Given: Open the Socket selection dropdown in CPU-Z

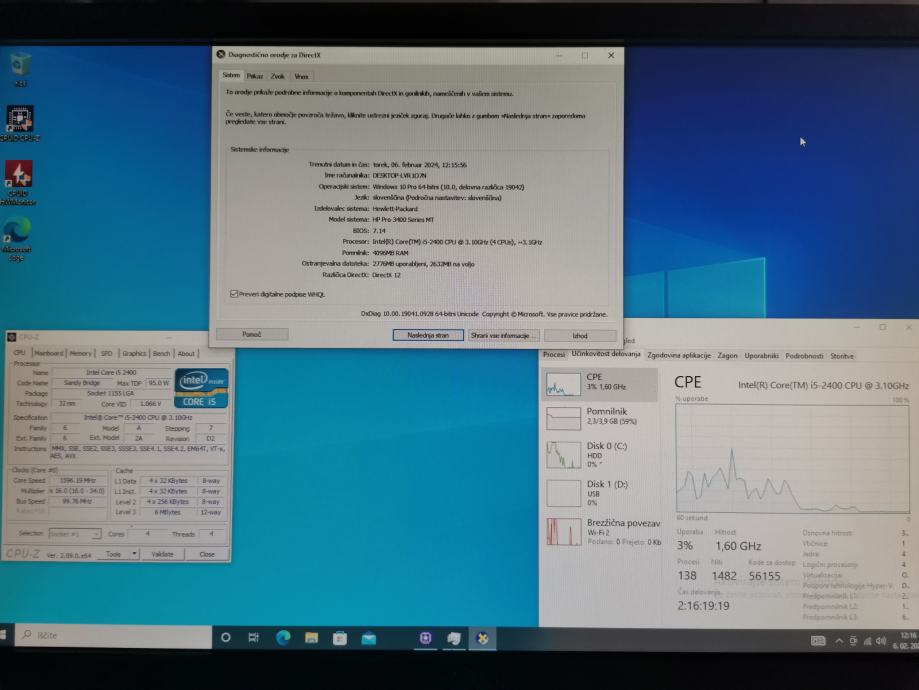Looking at the screenshot, I should click(x=75, y=533).
